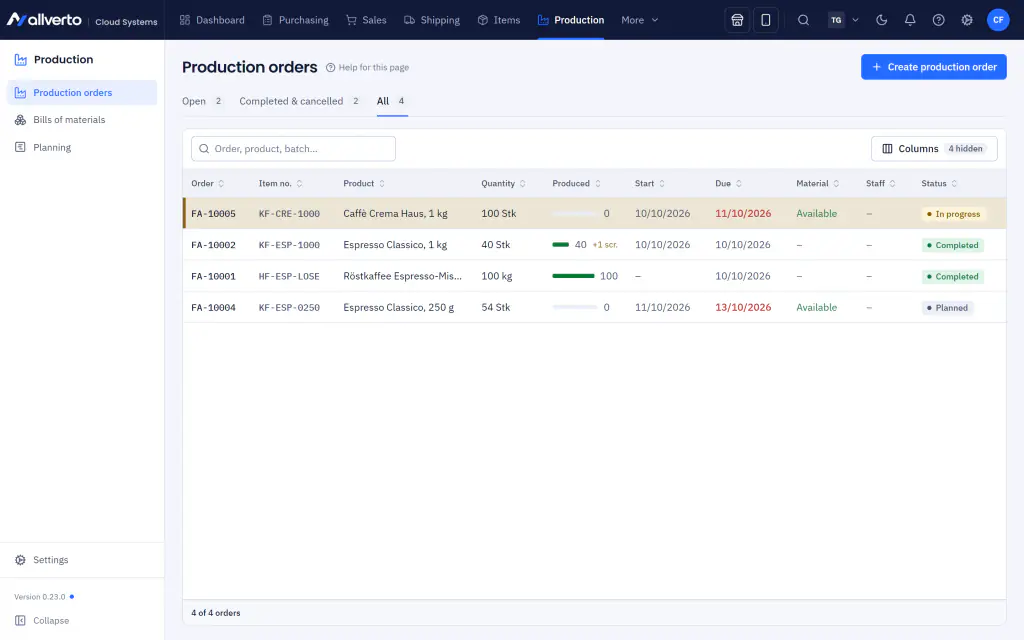Expand the More navigation menu
Screen dimensions: 1024x640
[x=639, y=20]
